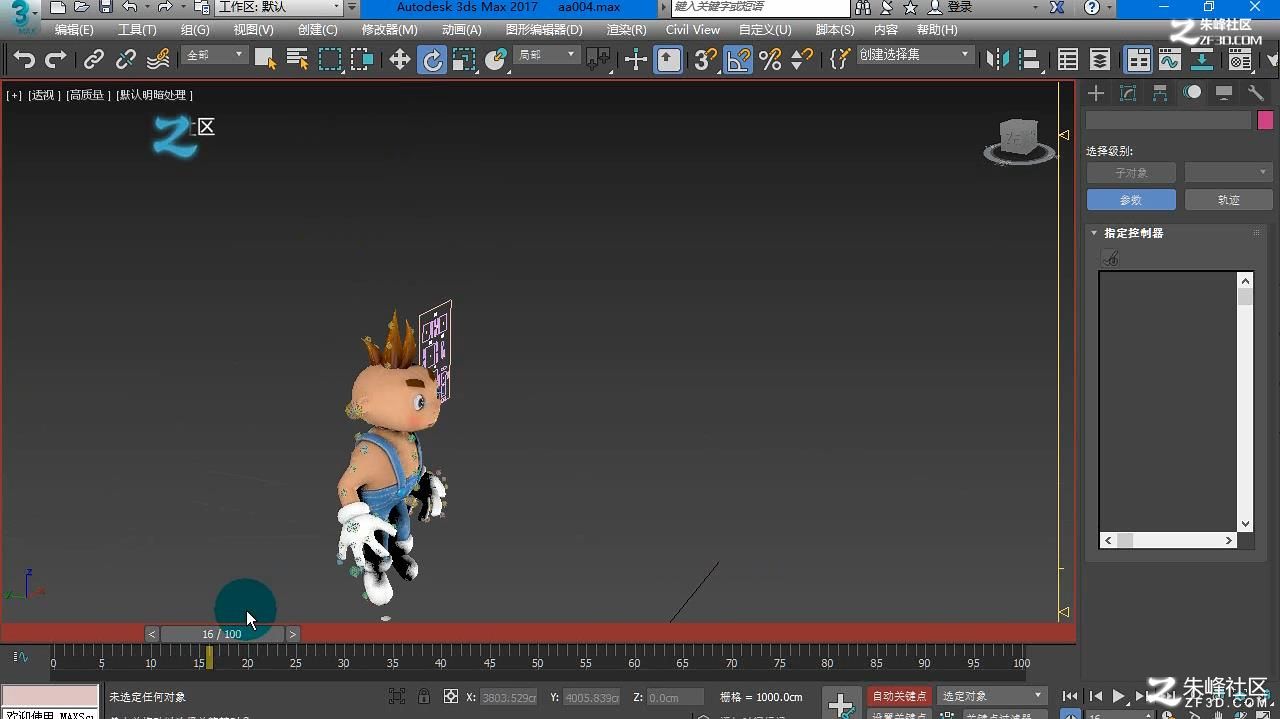Open the undo history dropdown arrow in title bar

[145, 7]
